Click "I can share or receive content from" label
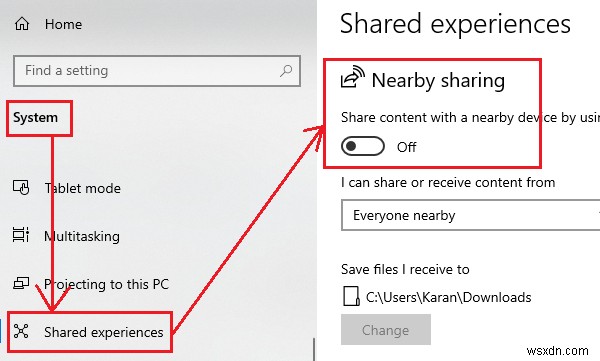This screenshot has height=361, width=600. click(x=448, y=183)
